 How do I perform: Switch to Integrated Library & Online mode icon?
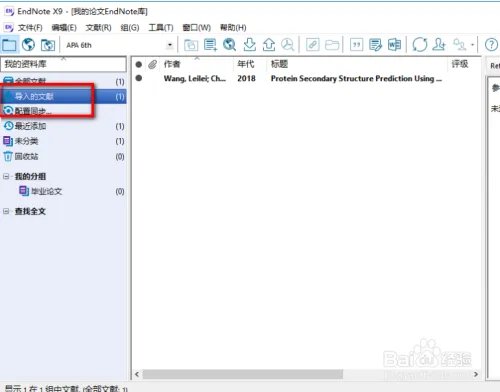point(48,45)
